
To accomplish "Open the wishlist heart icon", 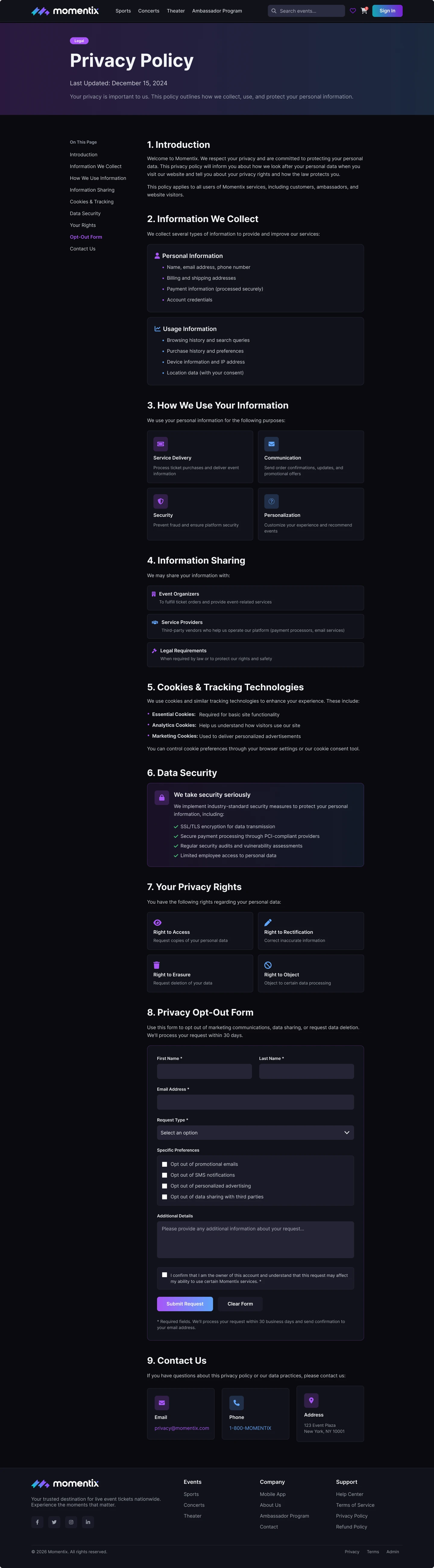I will (x=353, y=11).
